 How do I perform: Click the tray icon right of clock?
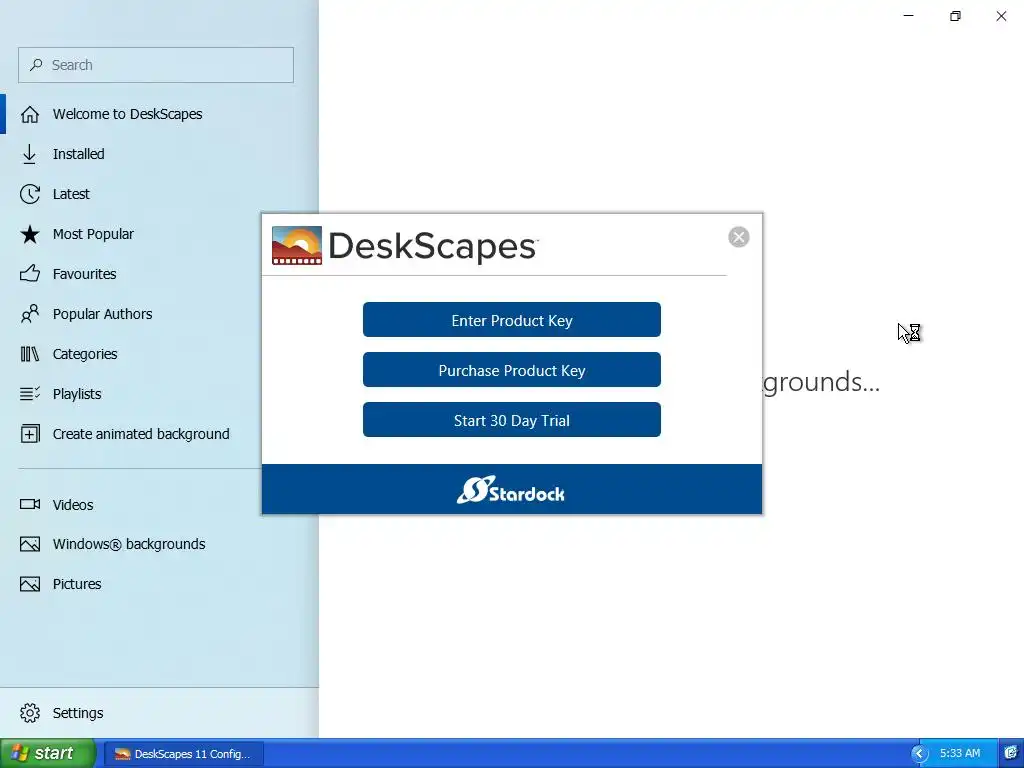point(1011,753)
